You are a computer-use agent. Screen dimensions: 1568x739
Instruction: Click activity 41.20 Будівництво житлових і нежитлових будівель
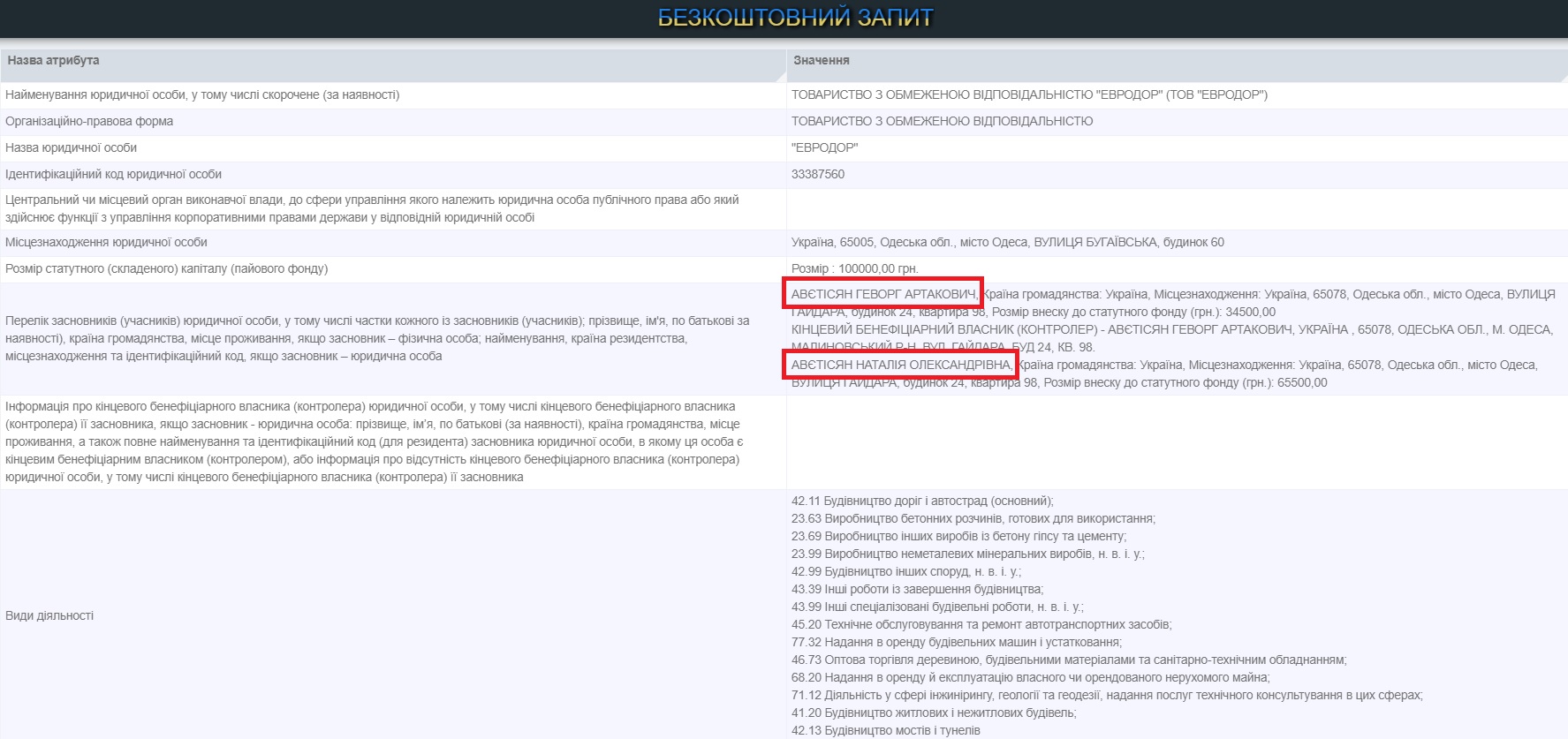[933, 713]
